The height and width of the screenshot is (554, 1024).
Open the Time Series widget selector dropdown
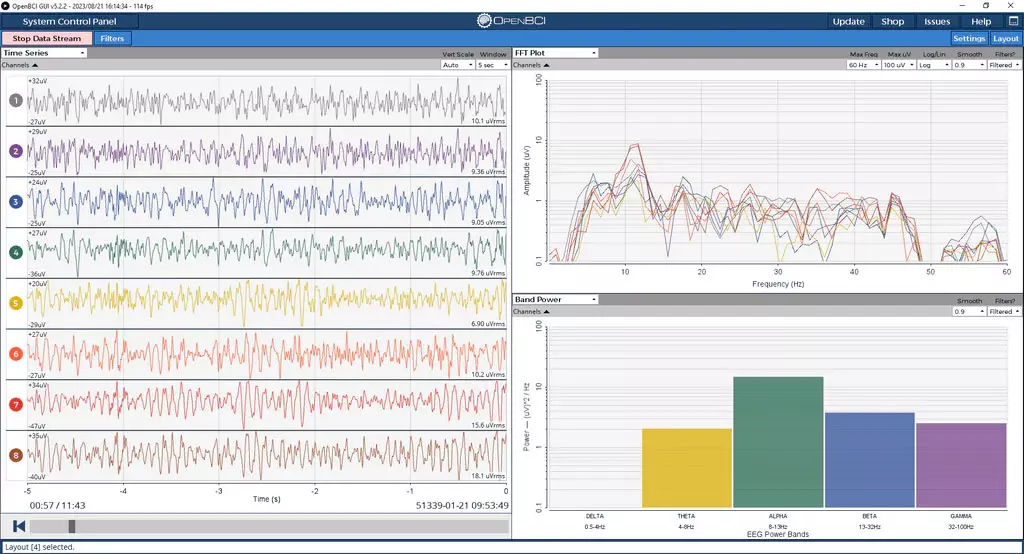tap(44, 53)
